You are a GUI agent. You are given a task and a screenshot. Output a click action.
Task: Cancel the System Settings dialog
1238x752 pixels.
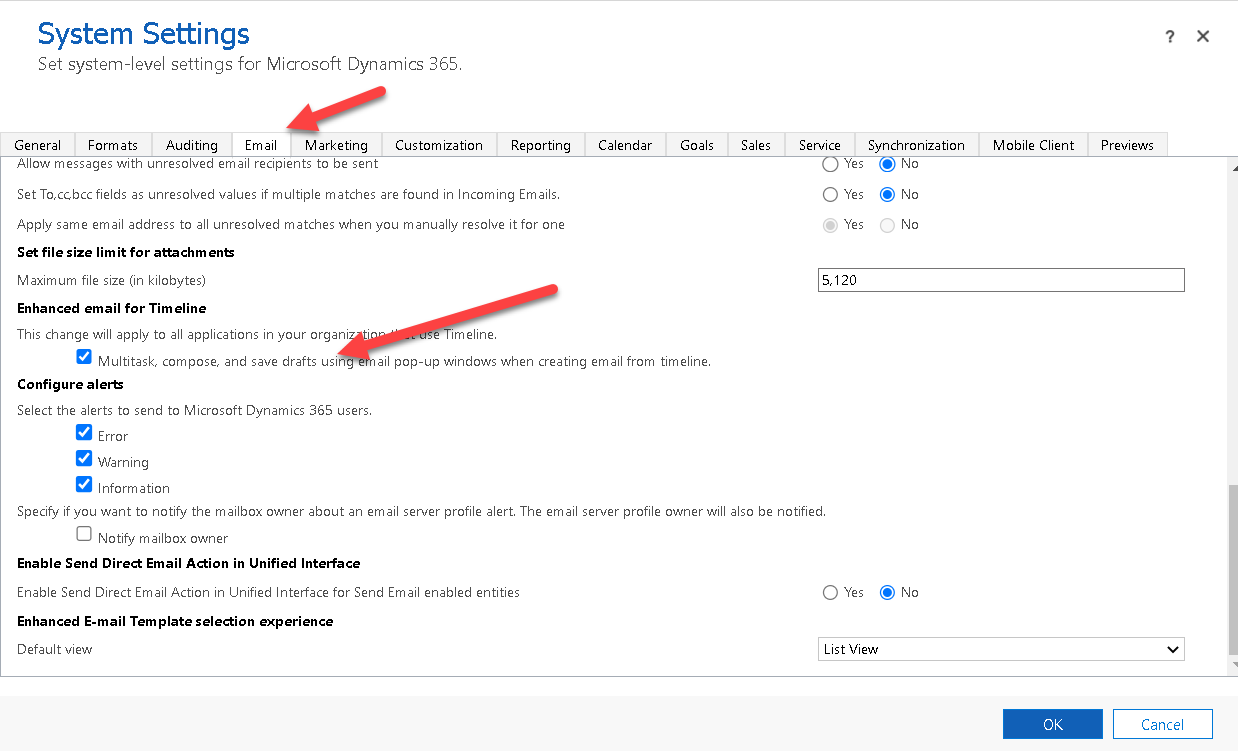[1162, 723]
